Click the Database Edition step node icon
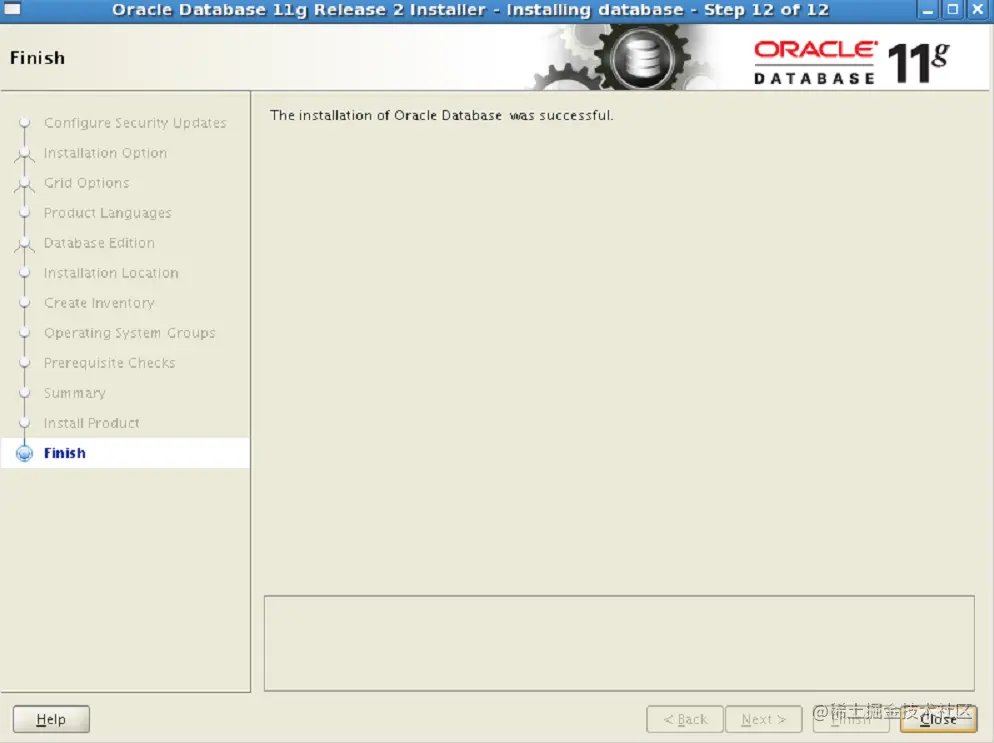Image resolution: width=994 pixels, height=743 pixels. (x=24, y=244)
